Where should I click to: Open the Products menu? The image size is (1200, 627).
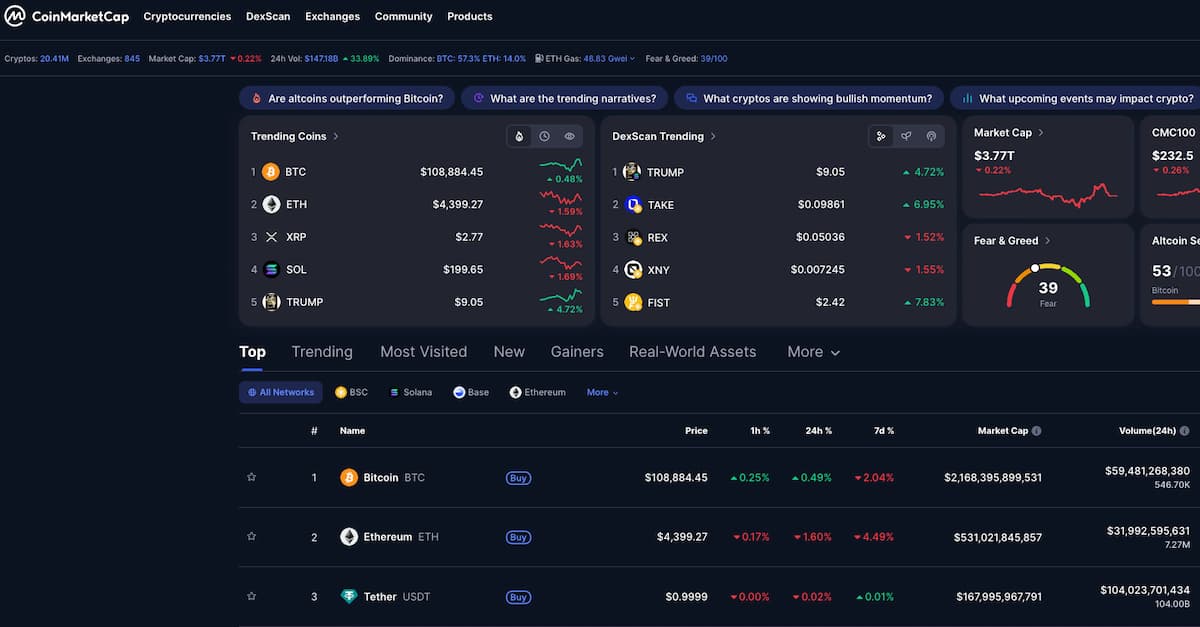coord(470,16)
